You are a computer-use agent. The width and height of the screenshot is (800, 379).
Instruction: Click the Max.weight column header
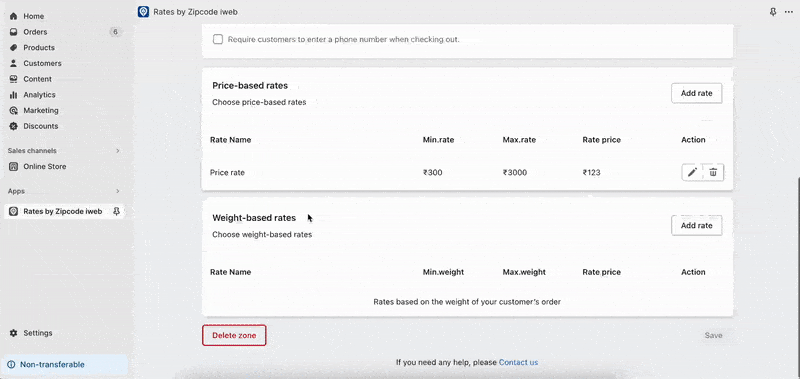coord(524,272)
